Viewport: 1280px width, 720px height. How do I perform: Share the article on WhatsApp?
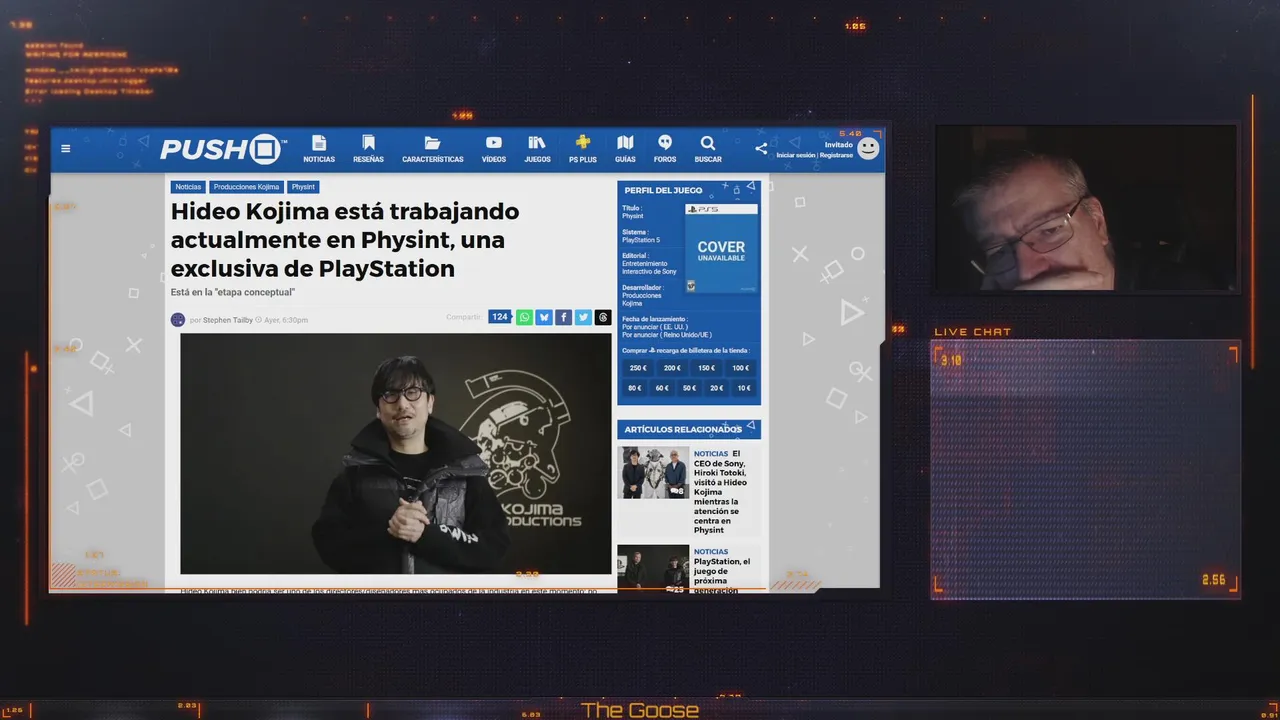click(524, 317)
